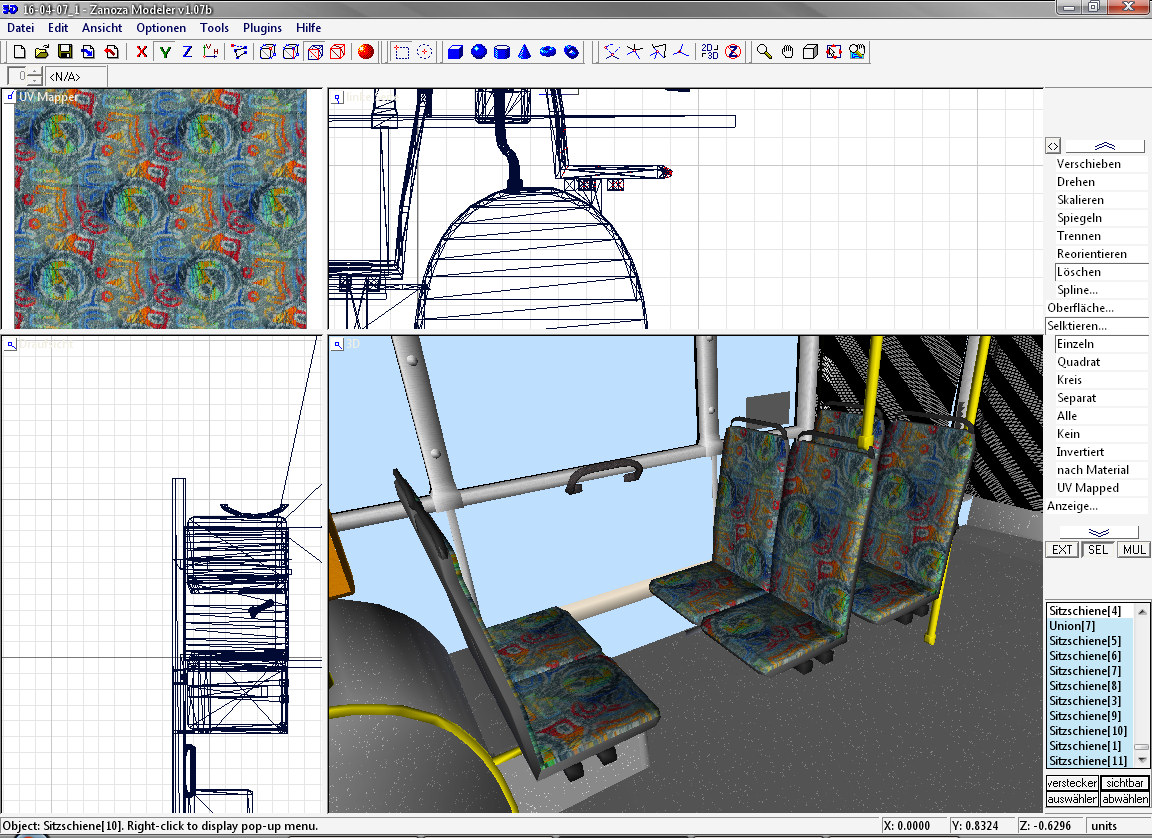Viewport: 1152px width, 838px height.
Task: Create a torus primitive
Action: coord(548,52)
